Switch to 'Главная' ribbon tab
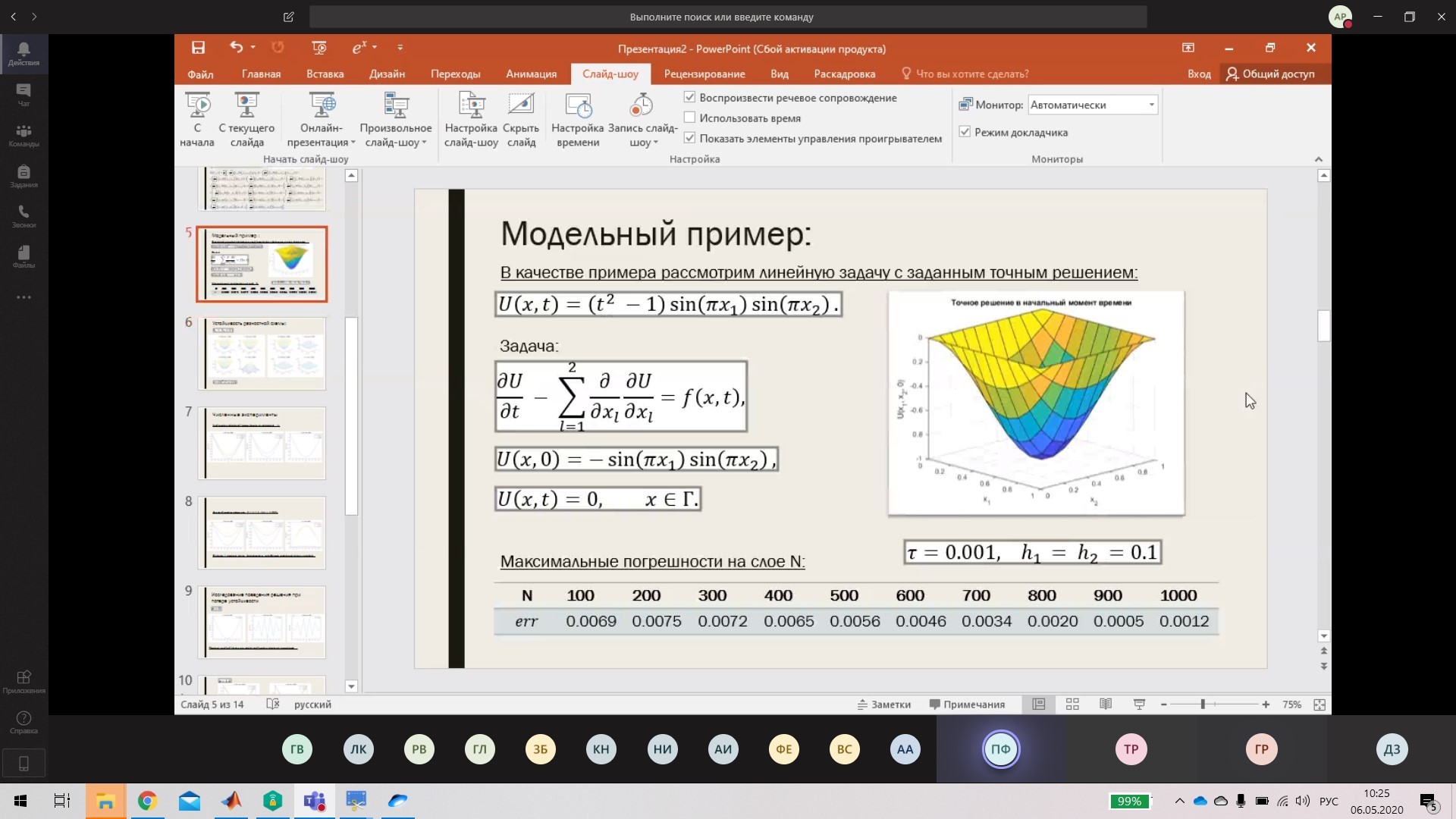The width and height of the screenshot is (1456, 819). pos(261,74)
